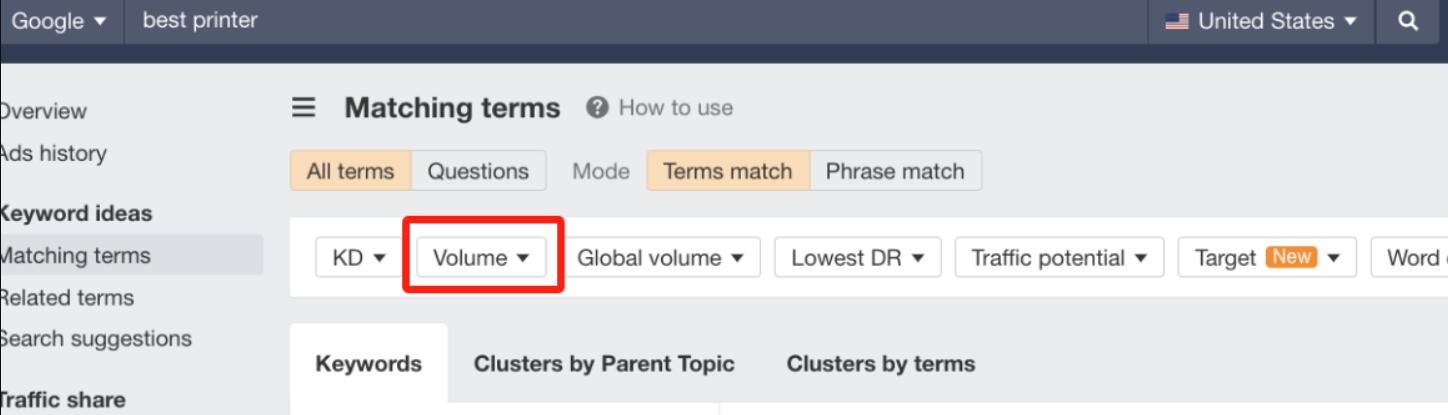Switch to Questions filter
The width and height of the screenshot is (1448, 415).
click(478, 171)
